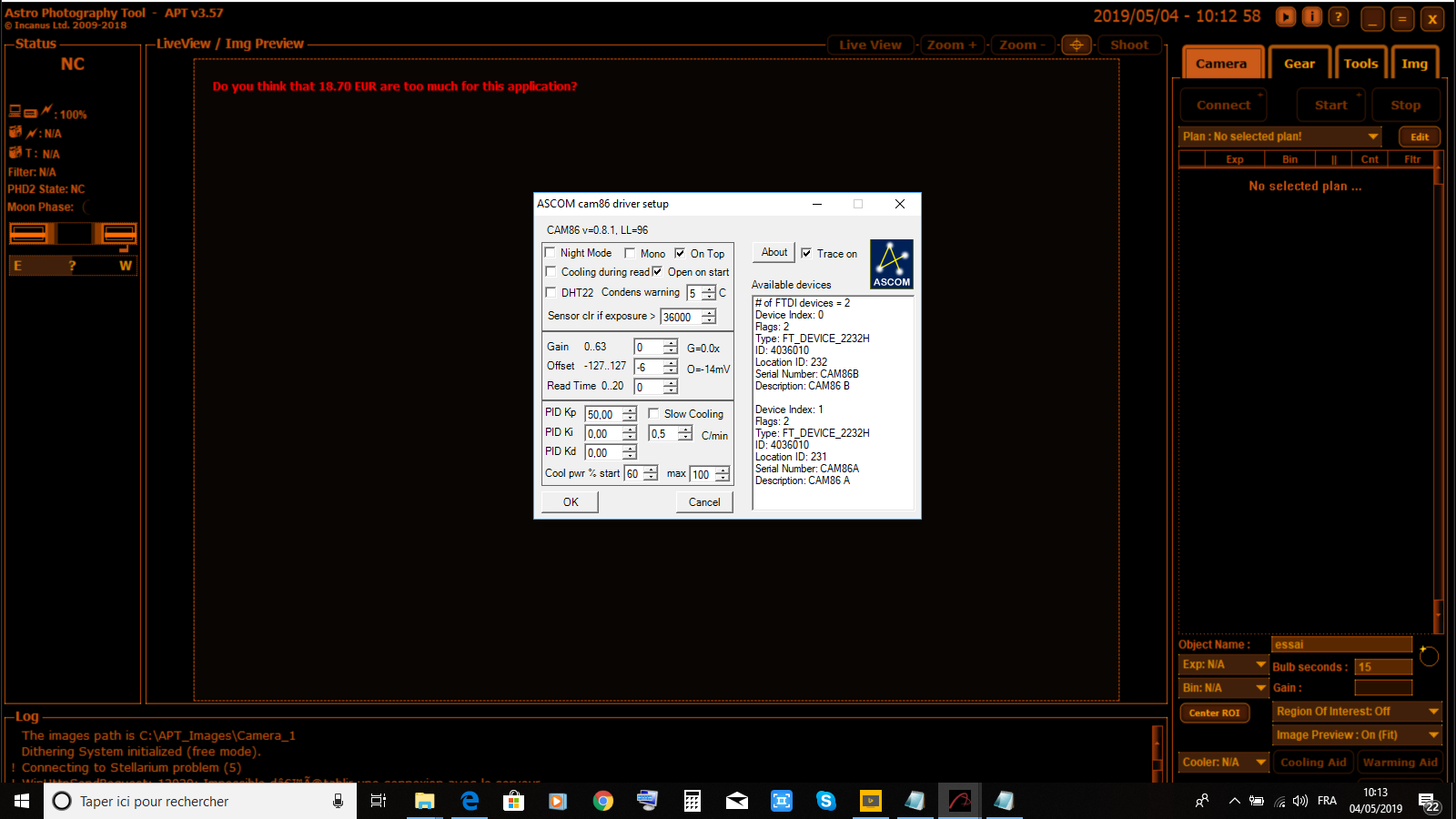Enable Cooling during read checkbox
The height and width of the screenshot is (819, 1456).
[x=551, y=271]
